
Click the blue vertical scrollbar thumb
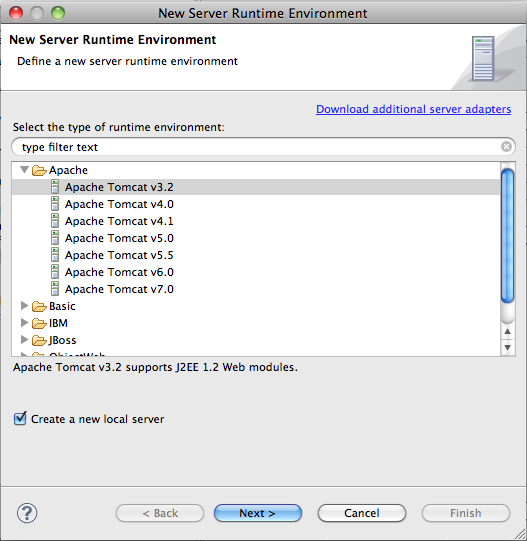tap(507, 236)
